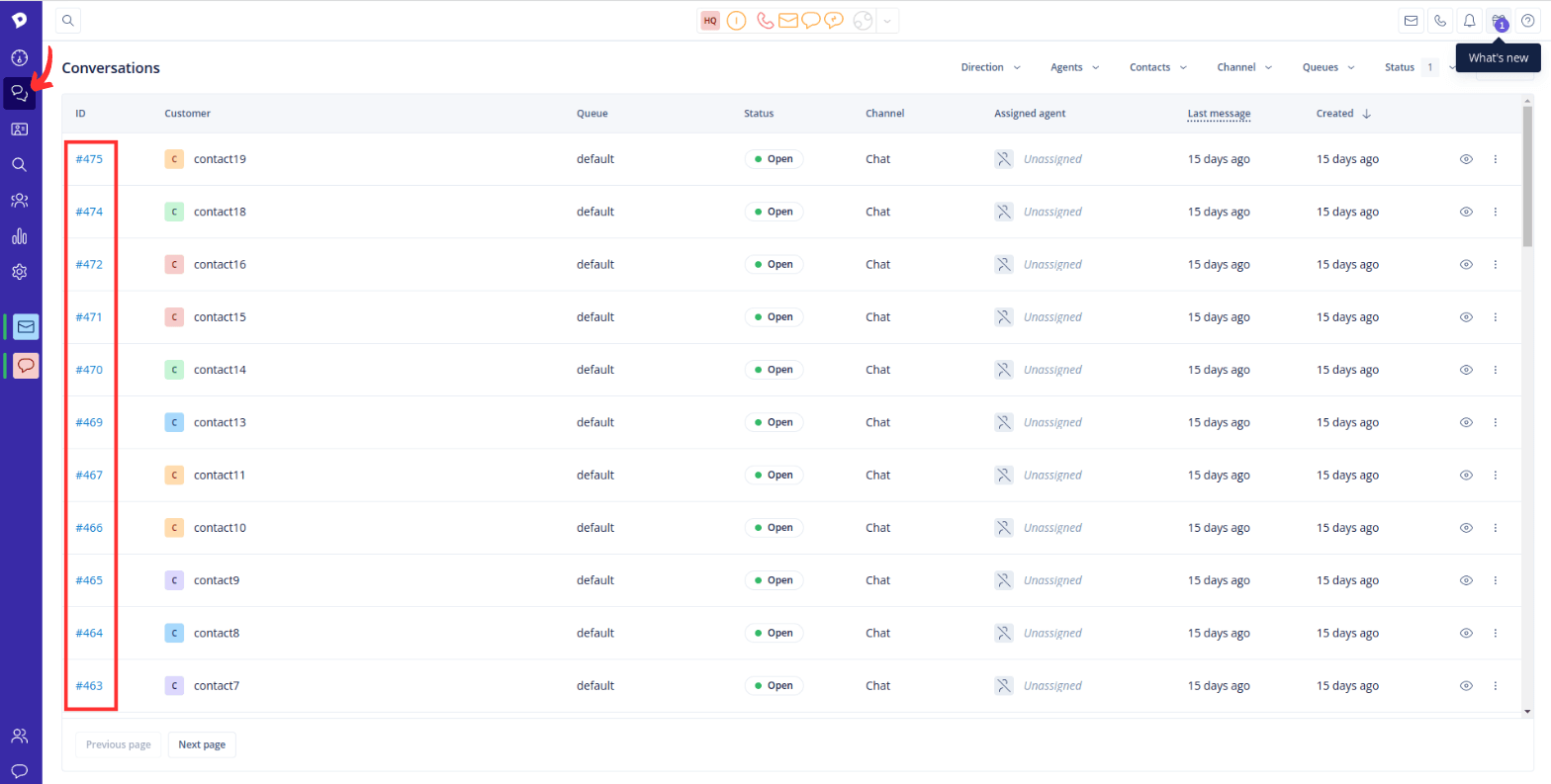
Task: Expand the status toolbar dropdown chevron
Action: coord(887,20)
